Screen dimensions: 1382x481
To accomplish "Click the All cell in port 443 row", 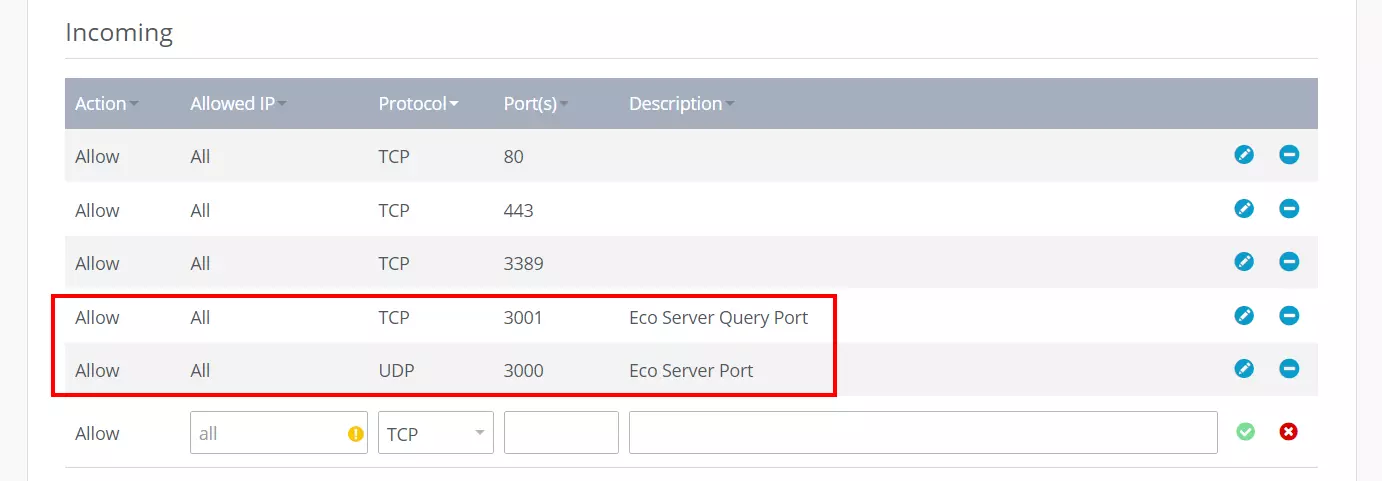I will [x=200, y=211].
